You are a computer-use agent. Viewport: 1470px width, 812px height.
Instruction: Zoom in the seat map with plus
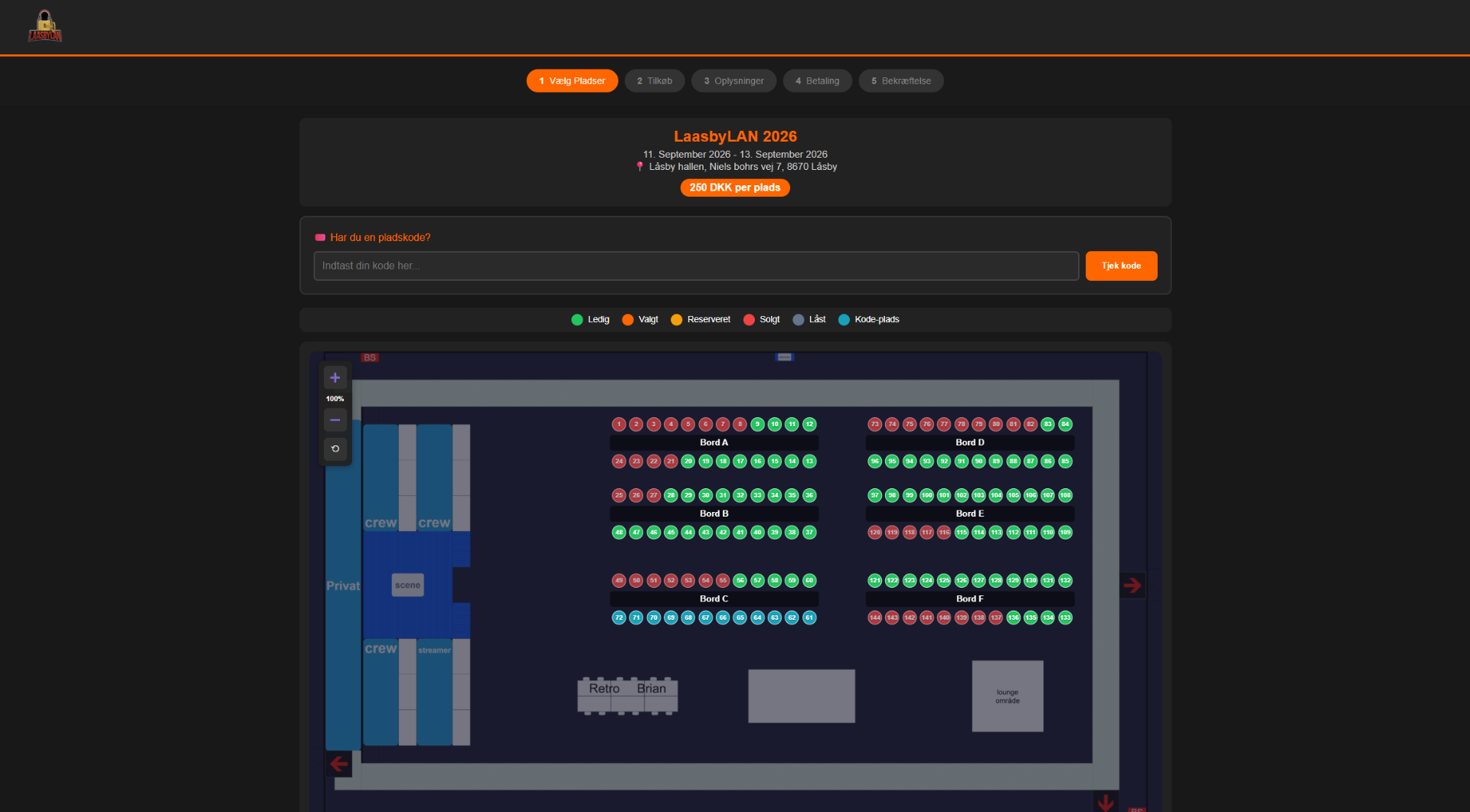[335, 377]
